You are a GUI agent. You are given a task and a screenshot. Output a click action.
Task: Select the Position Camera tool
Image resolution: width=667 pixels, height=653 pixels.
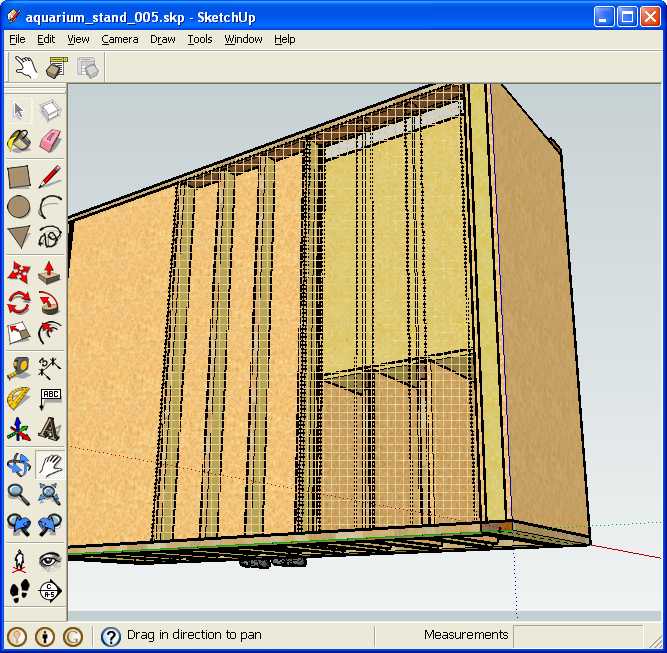(x=19, y=560)
